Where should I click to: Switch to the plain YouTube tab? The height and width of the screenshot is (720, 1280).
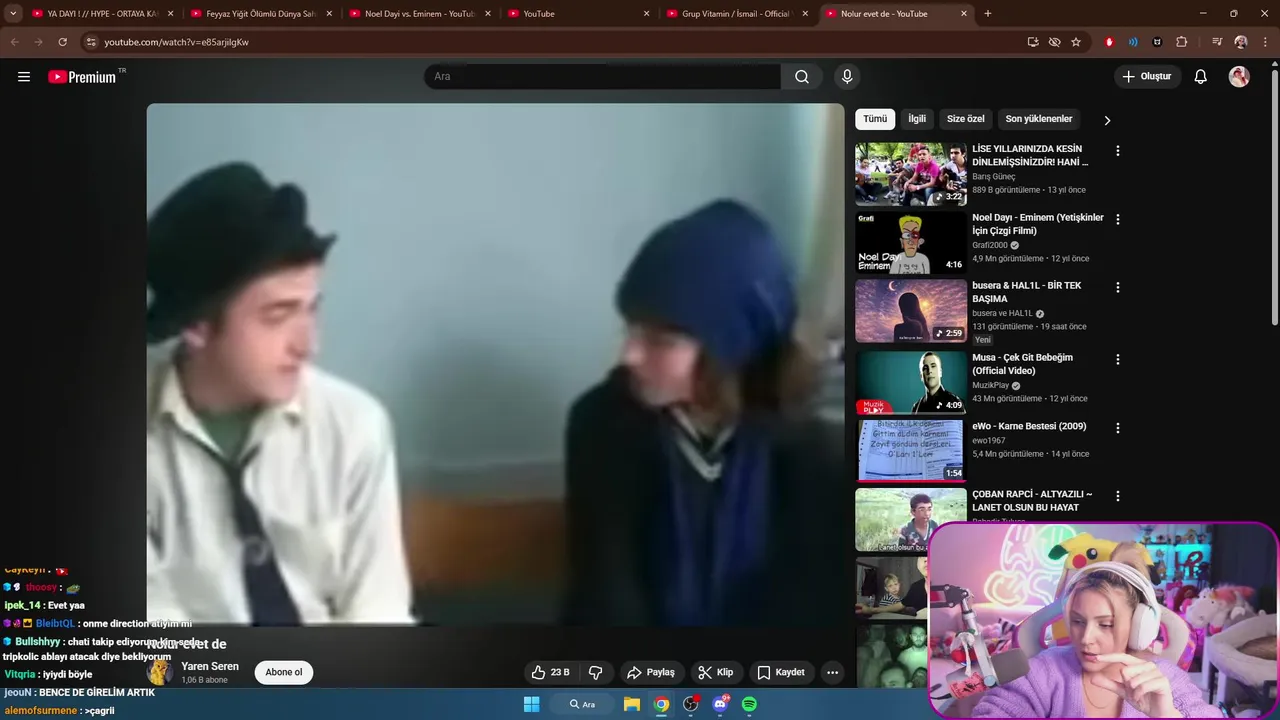(578, 14)
